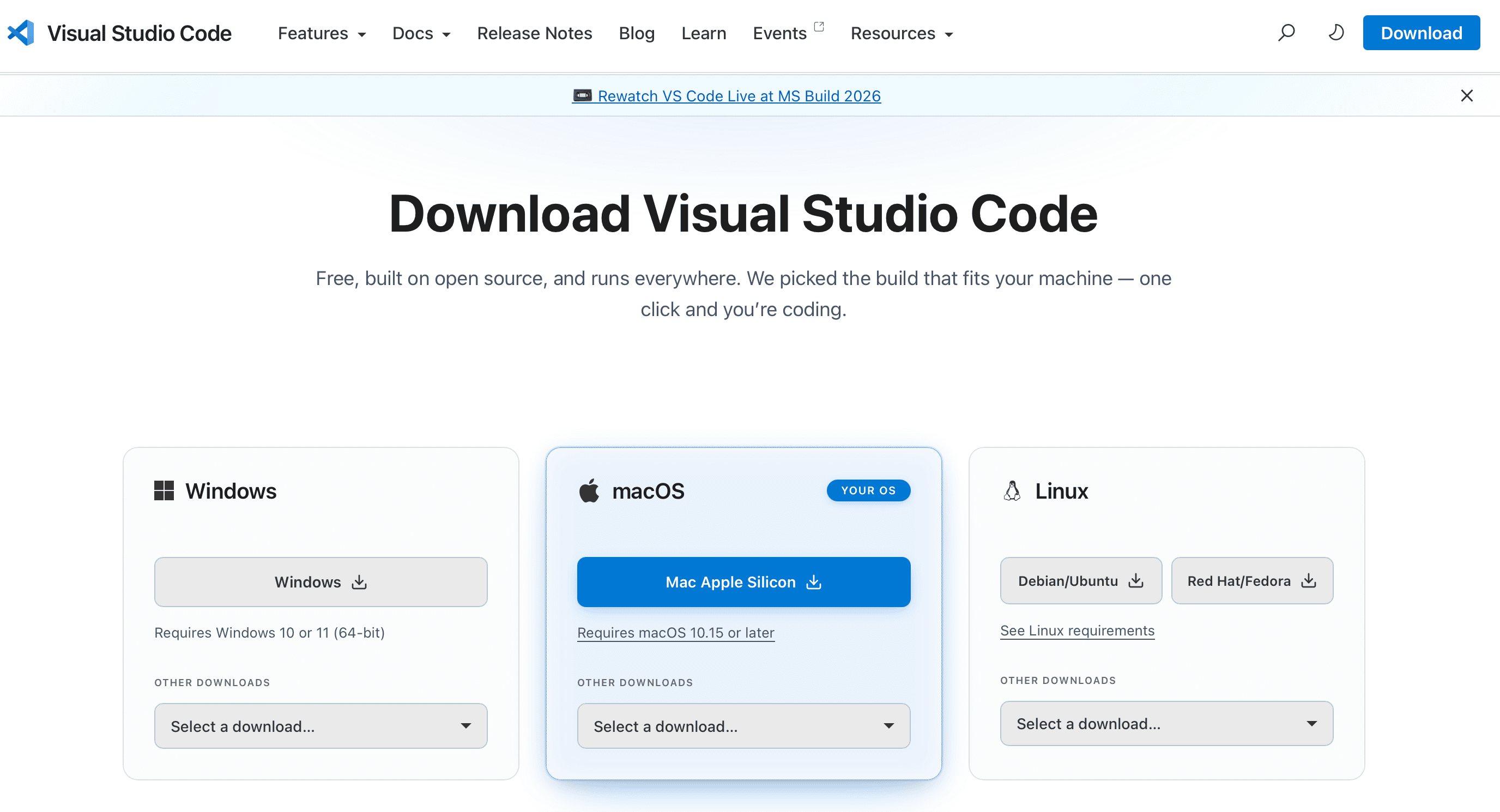This screenshot has width=1500, height=812.
Task: Click the Linux card heading text
Action: tap(1062, 490)
